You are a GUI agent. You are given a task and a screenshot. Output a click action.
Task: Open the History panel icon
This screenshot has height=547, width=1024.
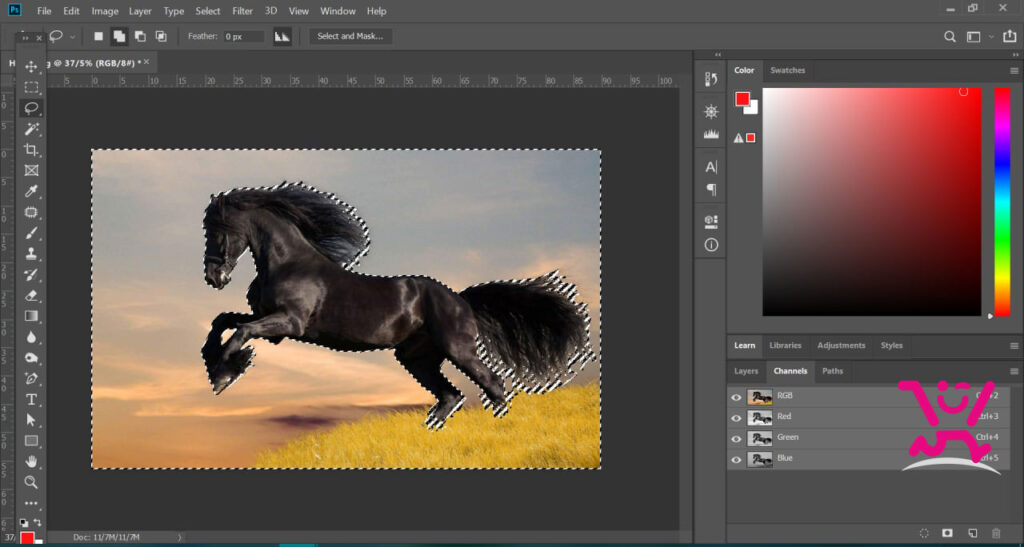[711, 79]
